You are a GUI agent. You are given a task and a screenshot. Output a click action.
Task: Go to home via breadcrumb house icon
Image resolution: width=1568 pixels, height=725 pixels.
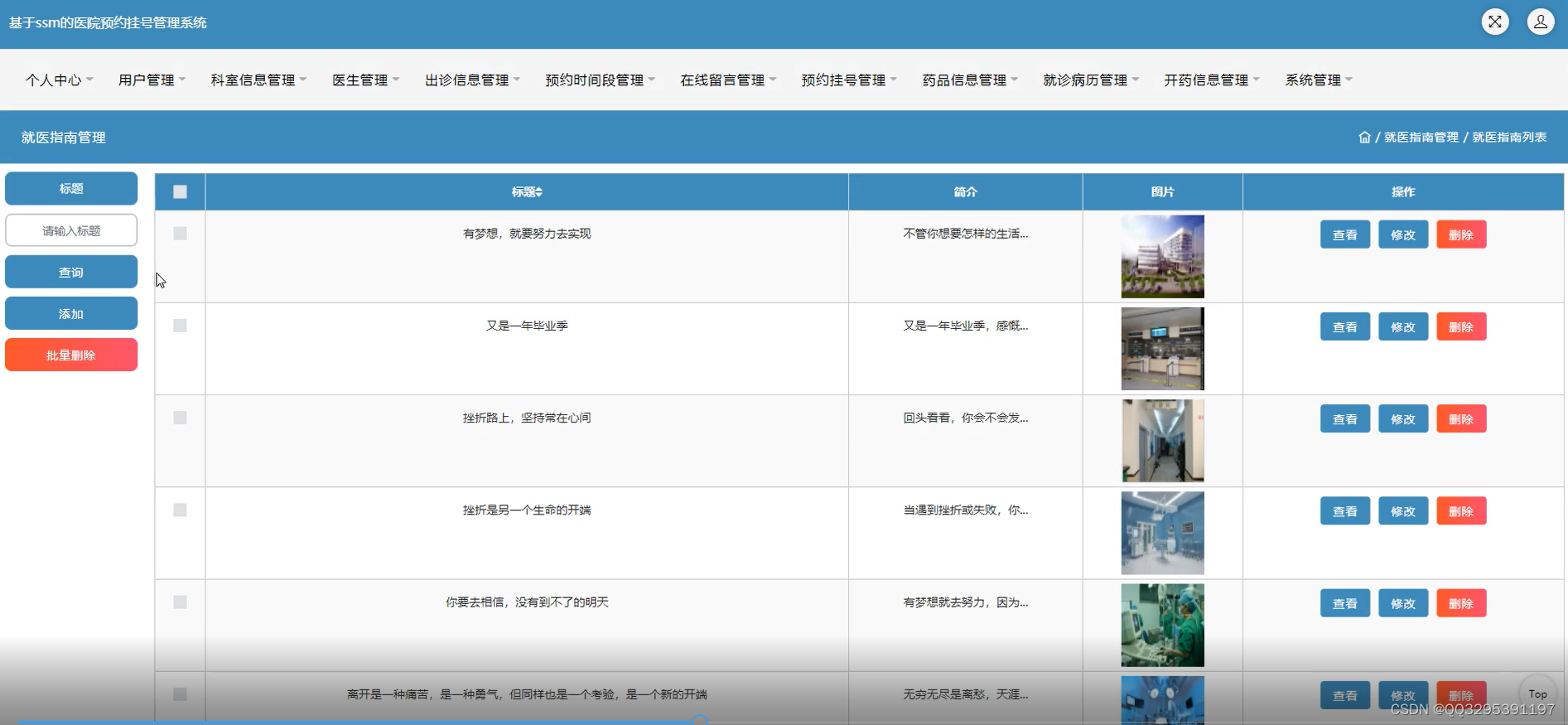click(1364, 137)
